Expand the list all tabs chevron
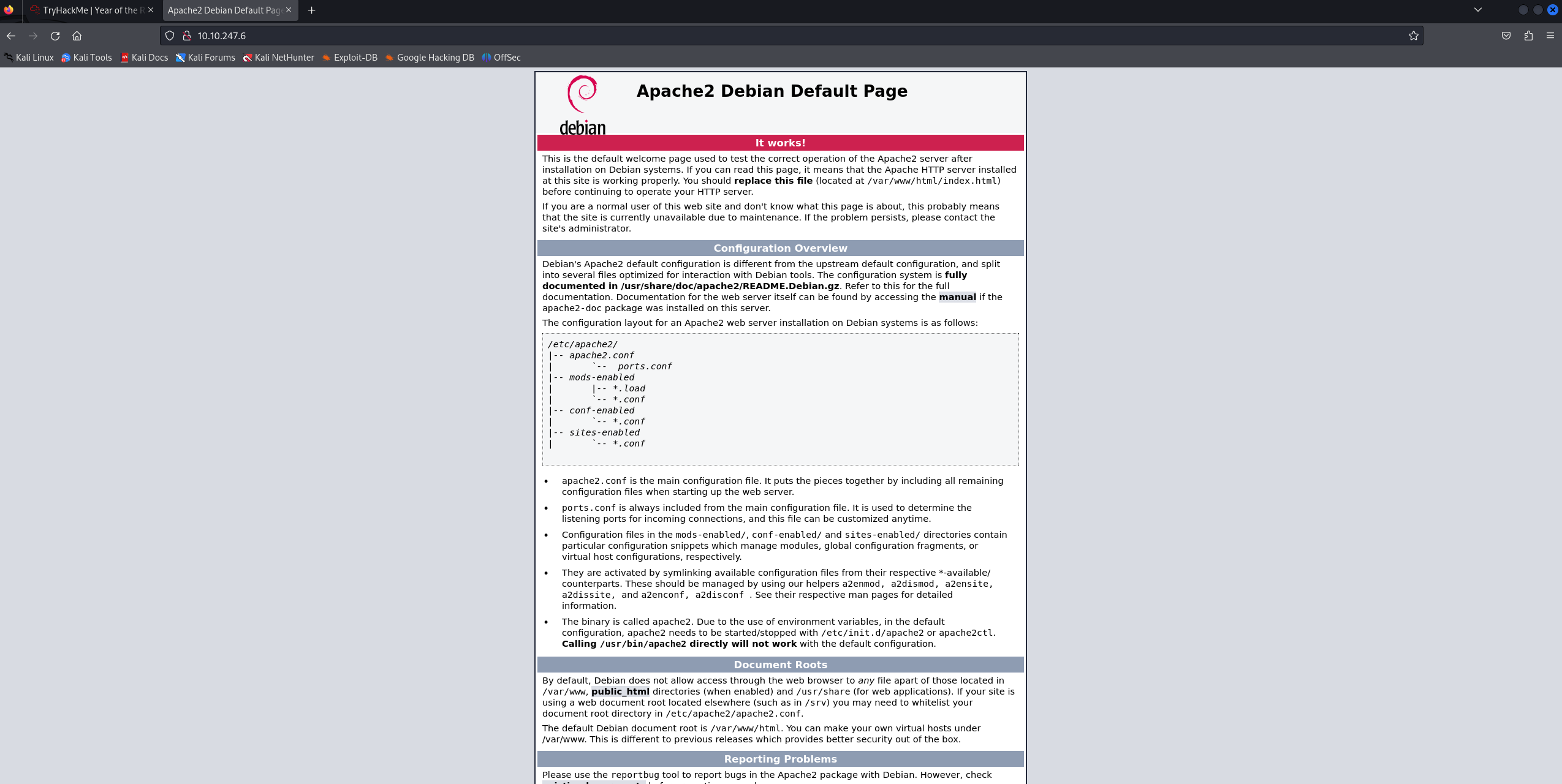 point(1478,10)
